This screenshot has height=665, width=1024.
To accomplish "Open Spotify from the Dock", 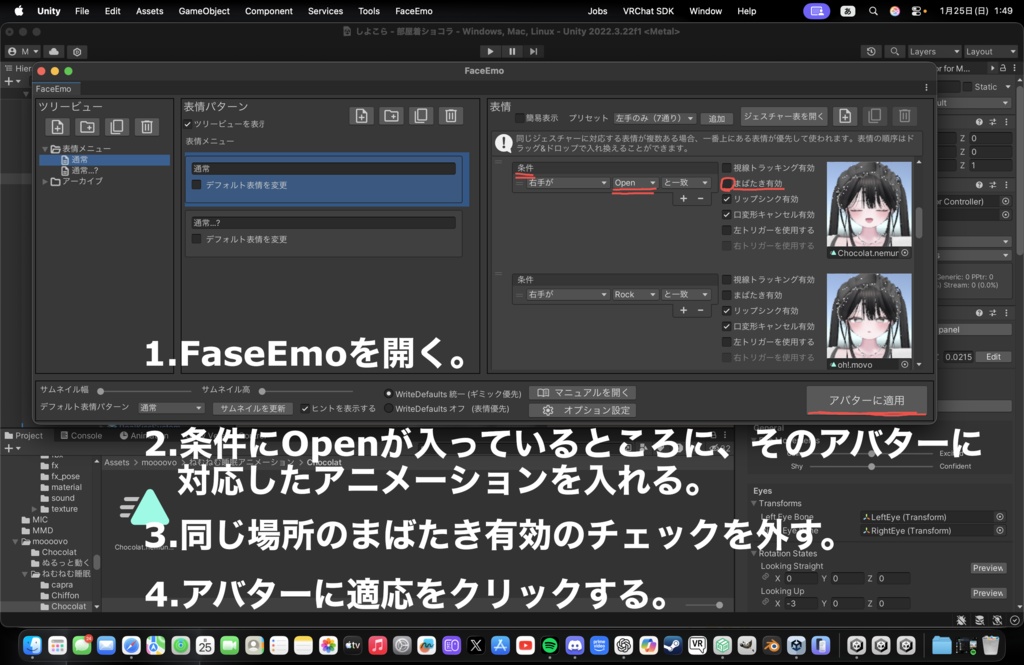I will click(x=550, y=646).
